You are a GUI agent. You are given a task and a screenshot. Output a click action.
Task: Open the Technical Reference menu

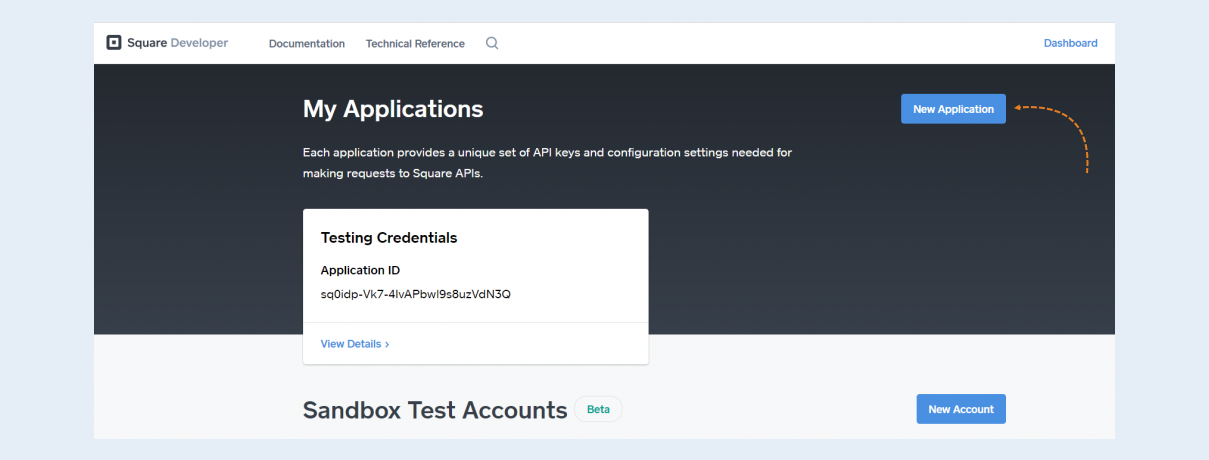click(x=415, y=44)
